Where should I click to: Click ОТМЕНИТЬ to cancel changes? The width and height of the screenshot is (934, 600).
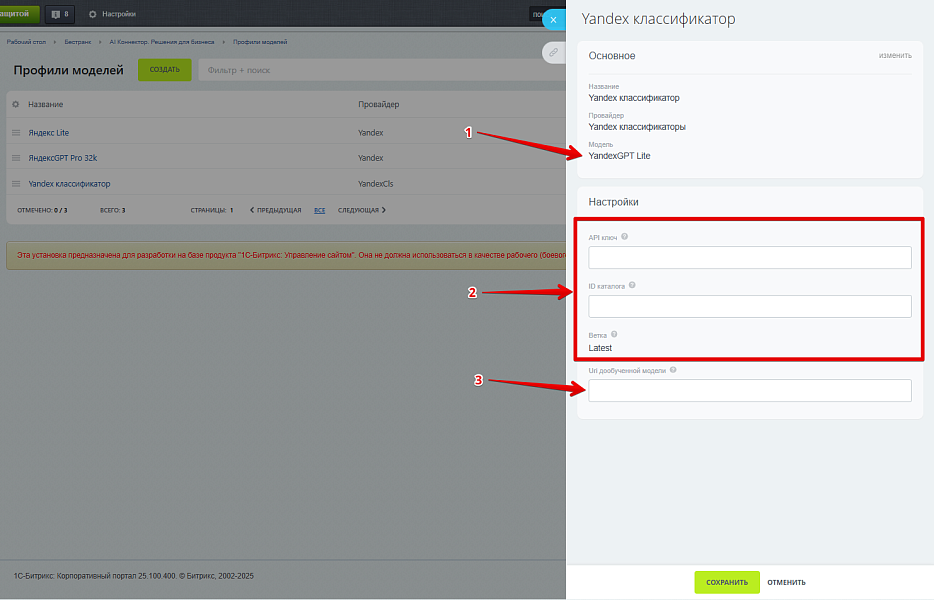point(786,582)
